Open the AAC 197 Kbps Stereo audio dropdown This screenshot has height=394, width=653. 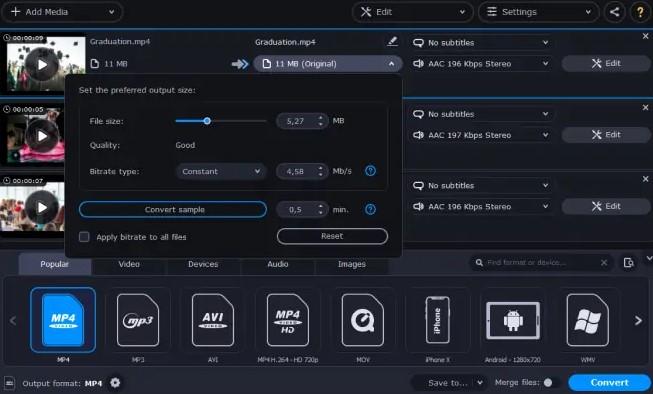[481, 135]
